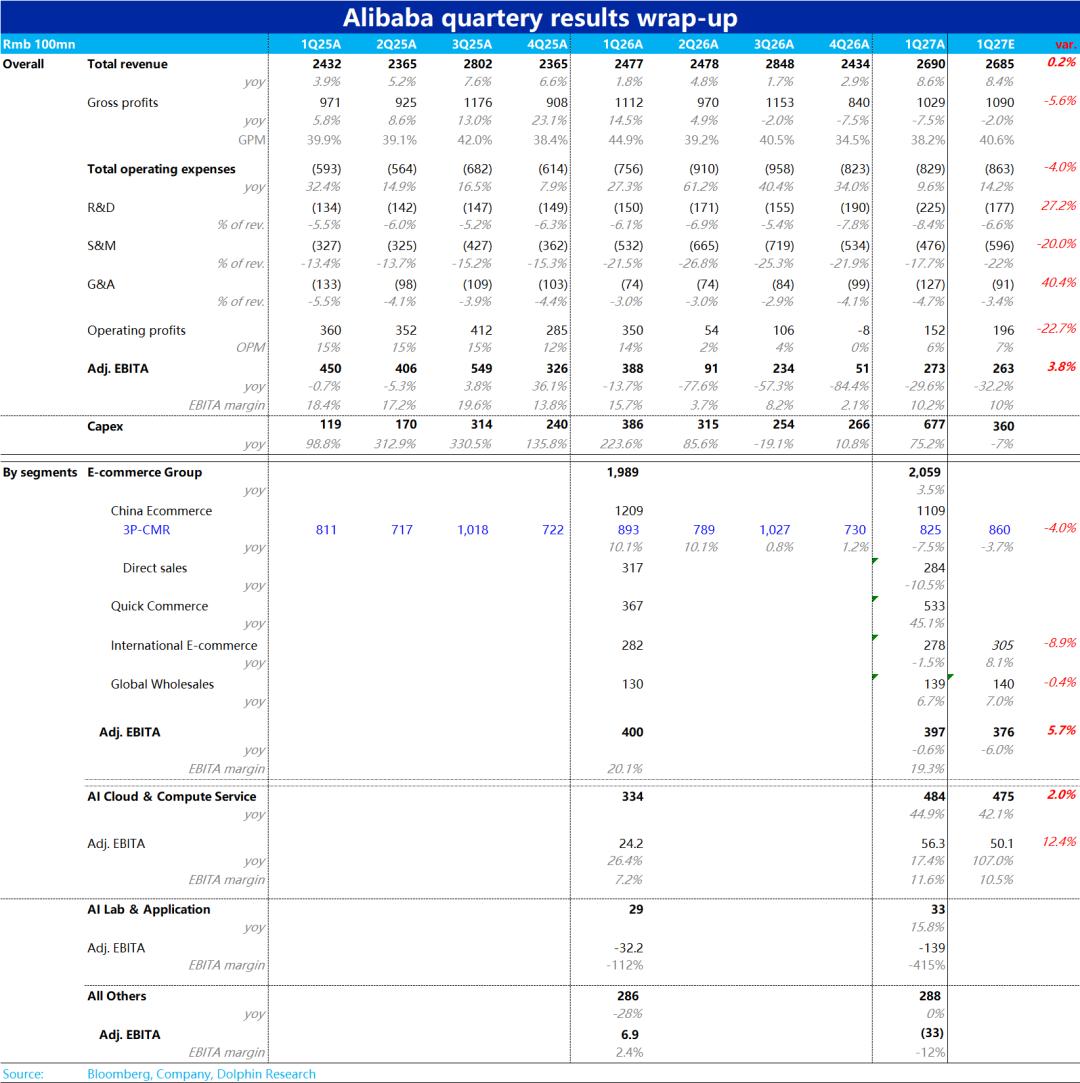Select the 'China Ecommerce' row label

click(x=161, y=511)
